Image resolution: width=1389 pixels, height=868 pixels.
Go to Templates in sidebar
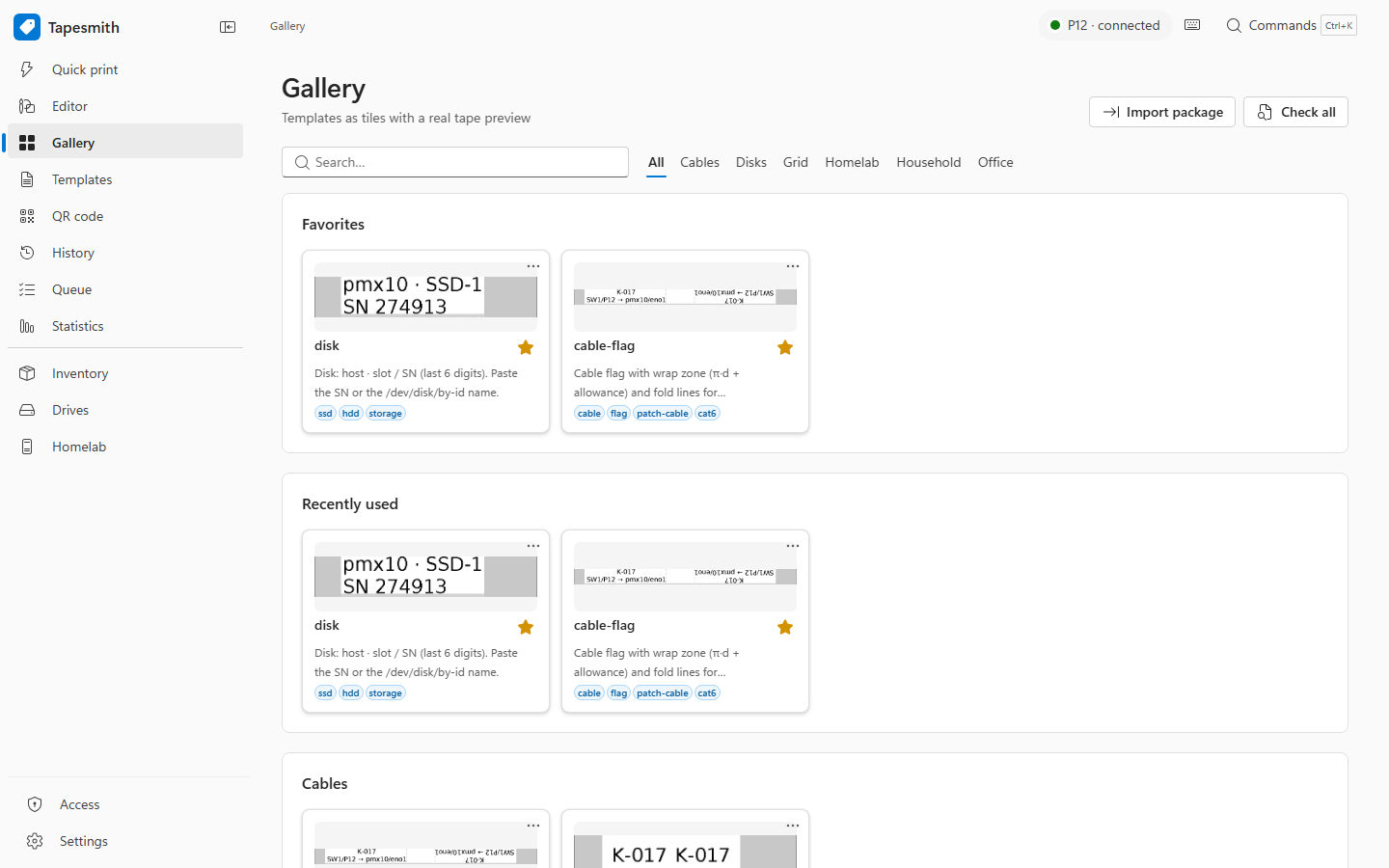[x=125, y=179]
